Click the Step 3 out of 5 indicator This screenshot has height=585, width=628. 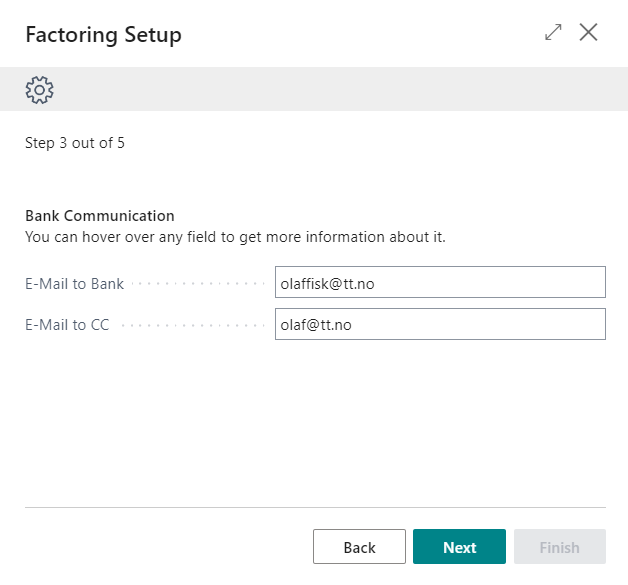(x=75, y=143)
